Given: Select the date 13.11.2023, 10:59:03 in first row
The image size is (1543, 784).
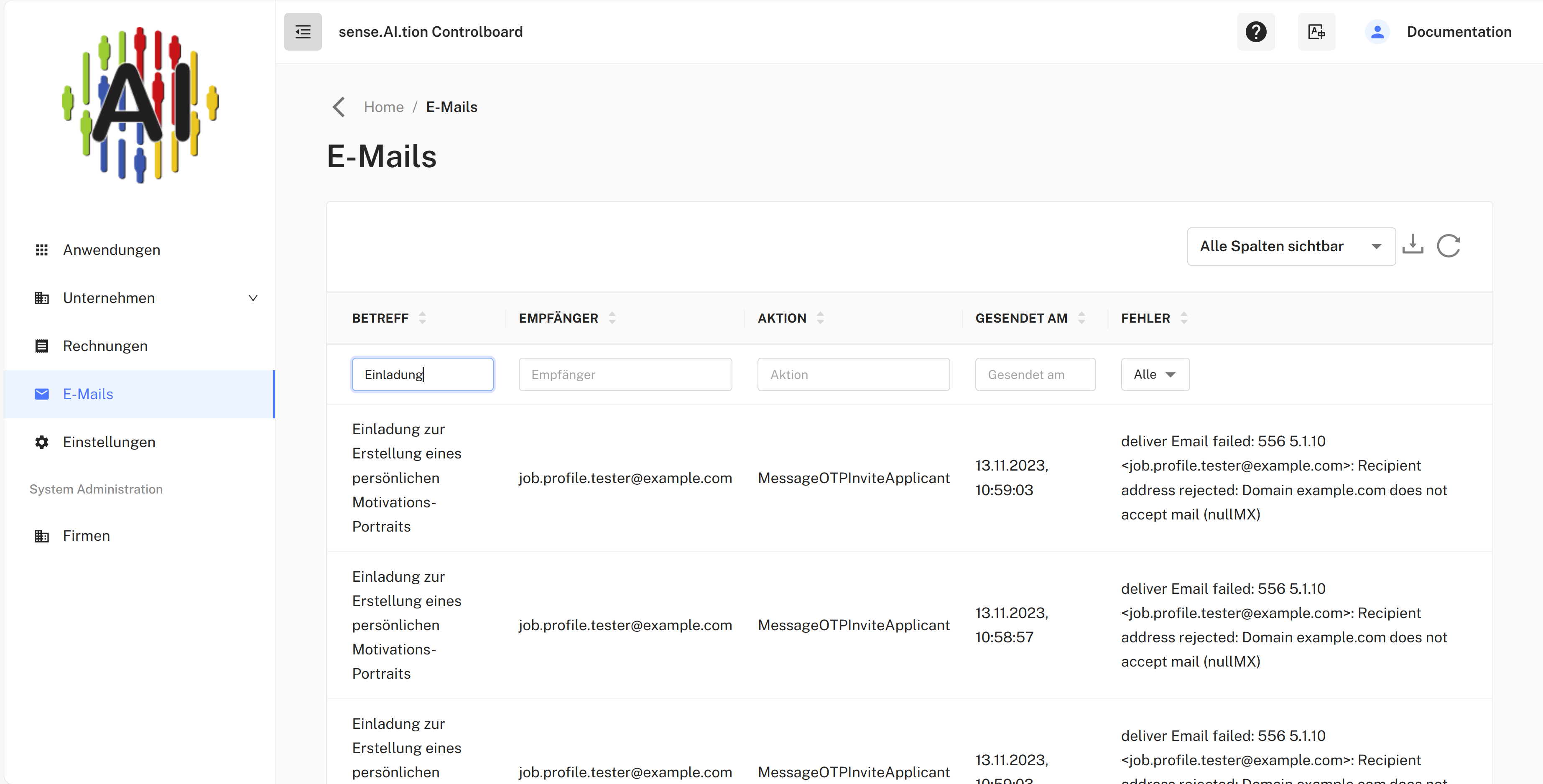Looking at the screenshot, I should point(1011,478).
